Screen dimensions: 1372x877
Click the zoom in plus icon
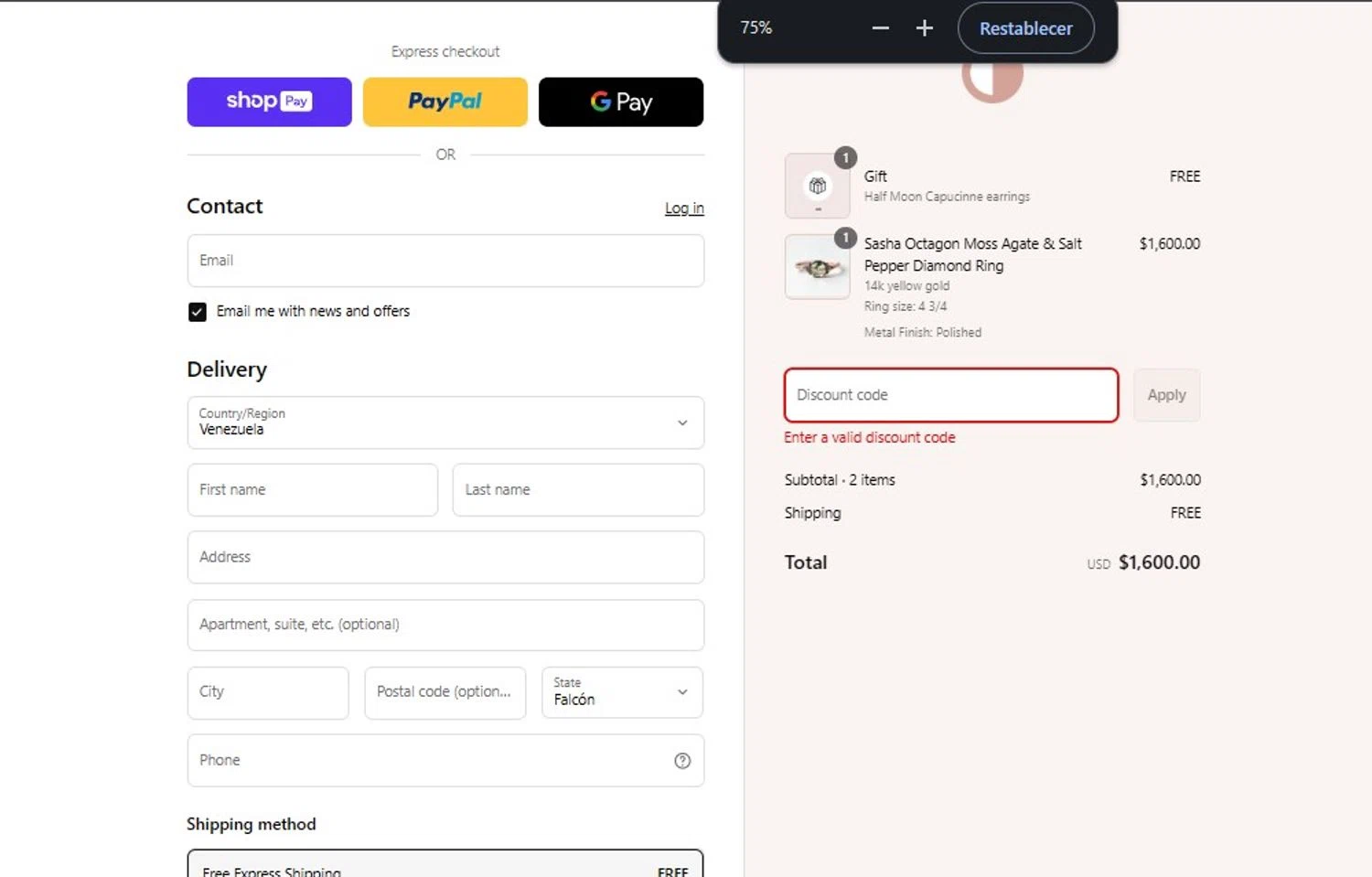click(x=925, y=28)
